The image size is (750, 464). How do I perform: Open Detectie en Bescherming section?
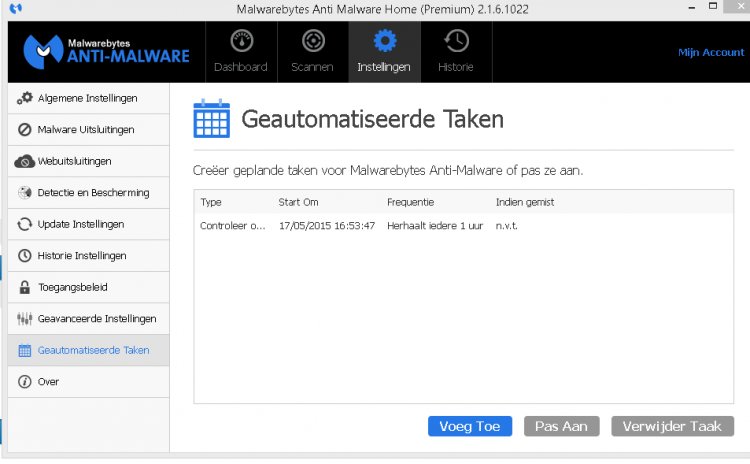pos(93,193)
